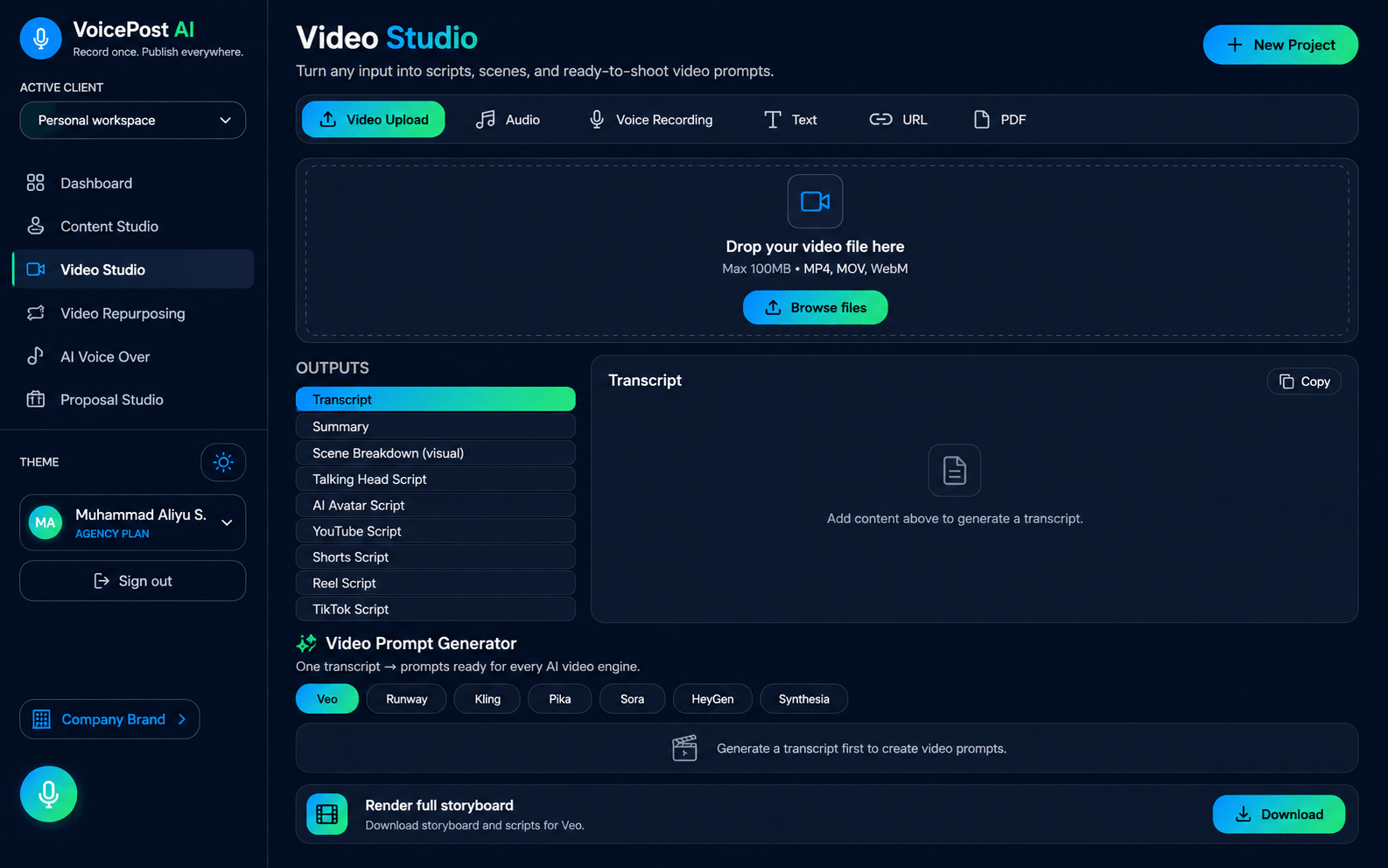Download the full storyboard
The height and width of the screenshot is (868, 1388).
[x=1279, y=815]
